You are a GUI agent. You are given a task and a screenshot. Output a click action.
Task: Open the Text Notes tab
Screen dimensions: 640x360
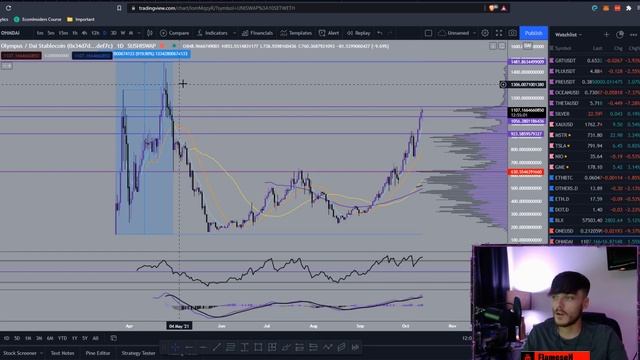62,353
